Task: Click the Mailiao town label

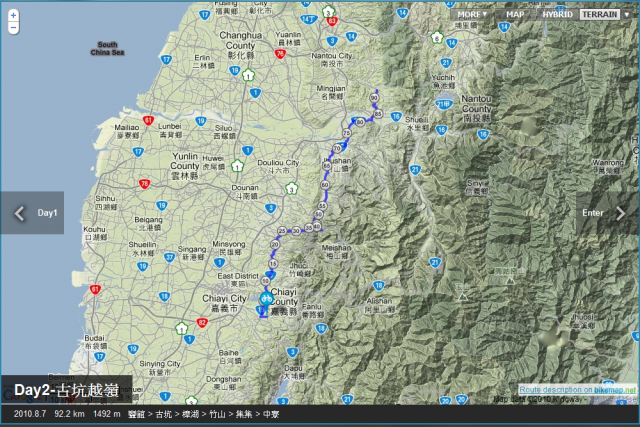Action: tap(127, 131)
